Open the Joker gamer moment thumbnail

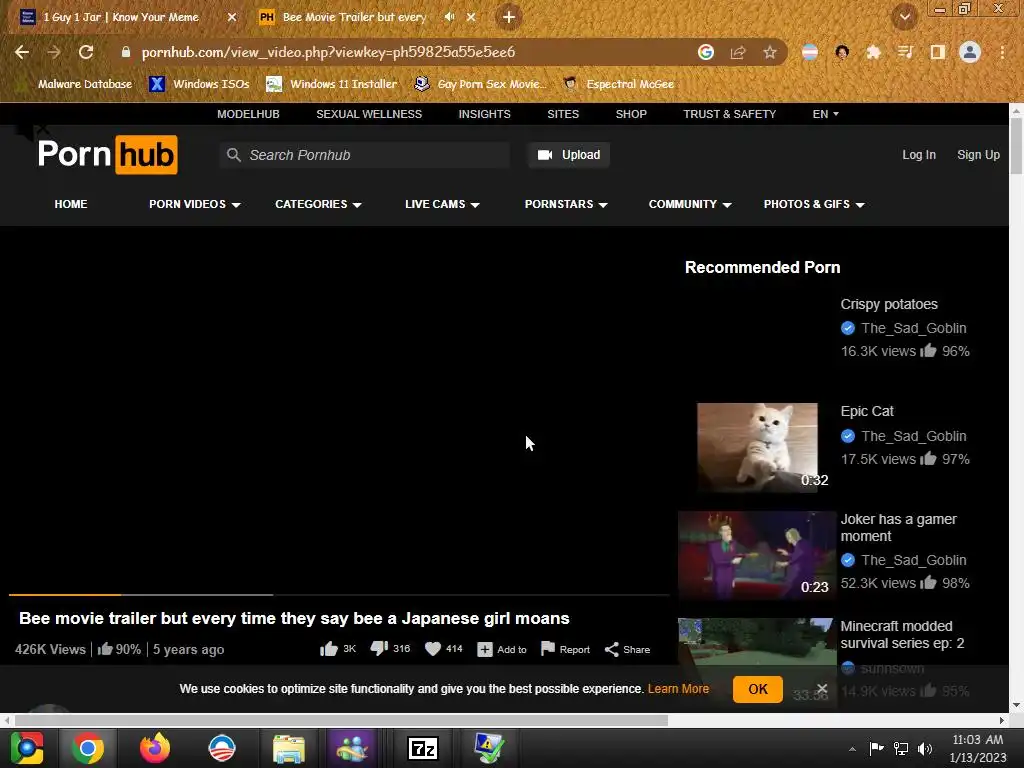[757, 555]
